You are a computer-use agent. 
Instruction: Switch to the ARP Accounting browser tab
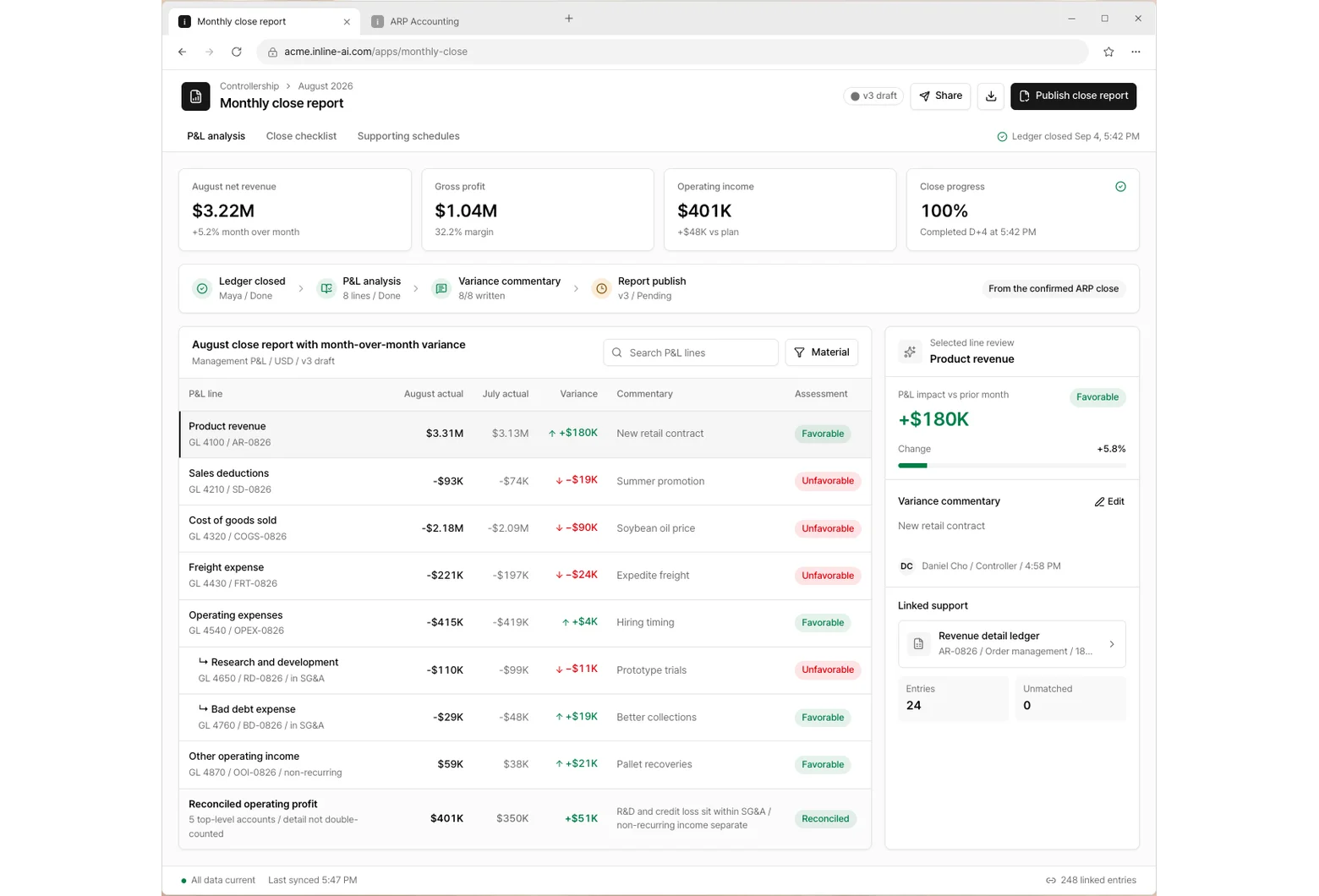pos(424,22)
